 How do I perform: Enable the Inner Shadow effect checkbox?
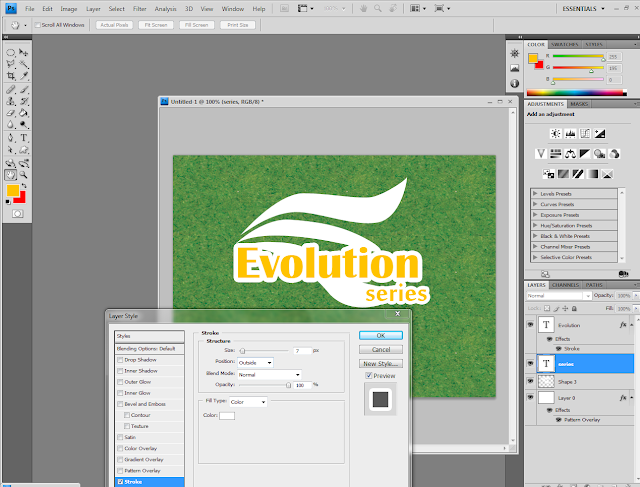[120, 371]
